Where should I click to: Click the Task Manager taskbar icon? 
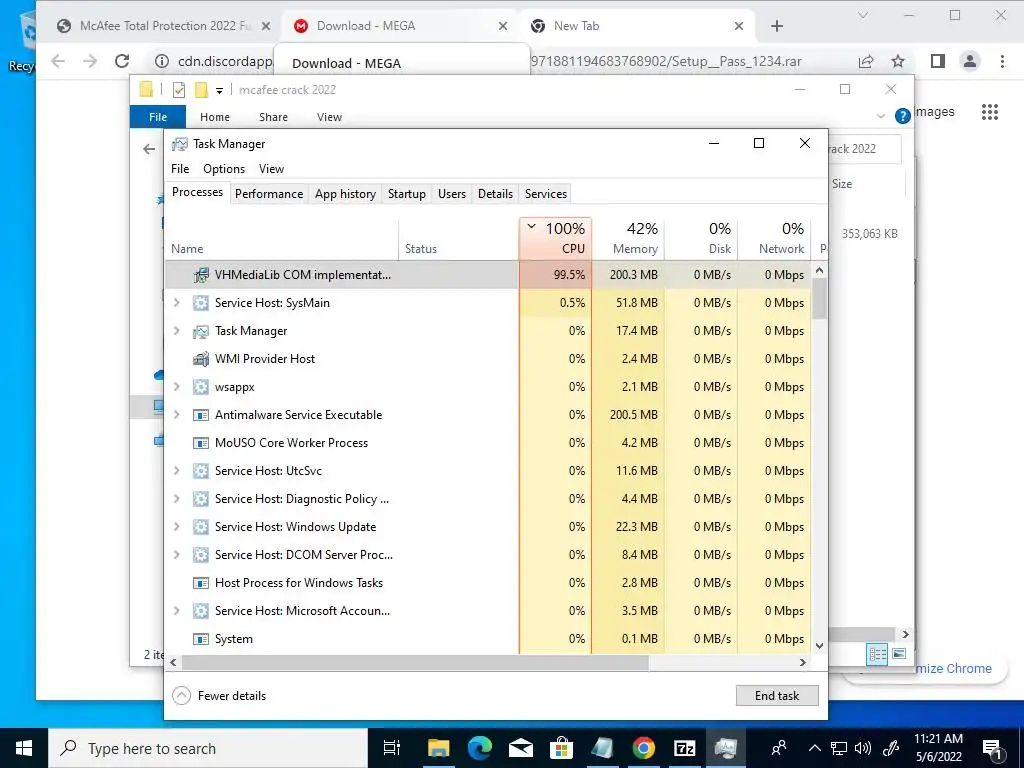[726, 748]
